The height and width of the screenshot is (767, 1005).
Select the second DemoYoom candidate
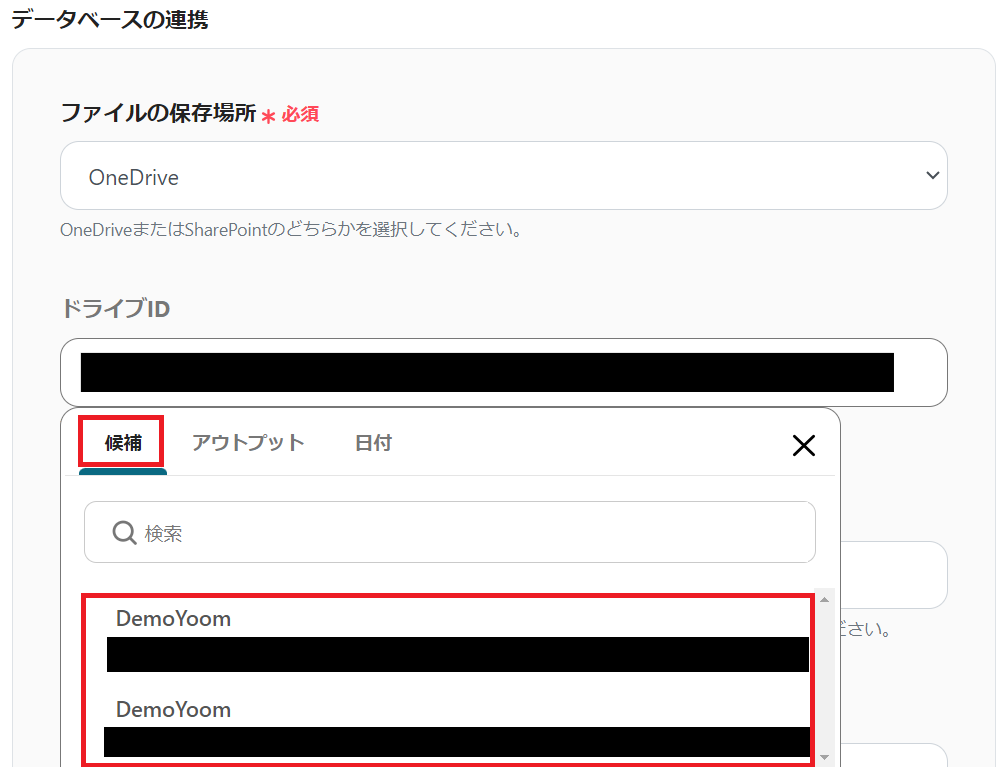tap(447, 727)
